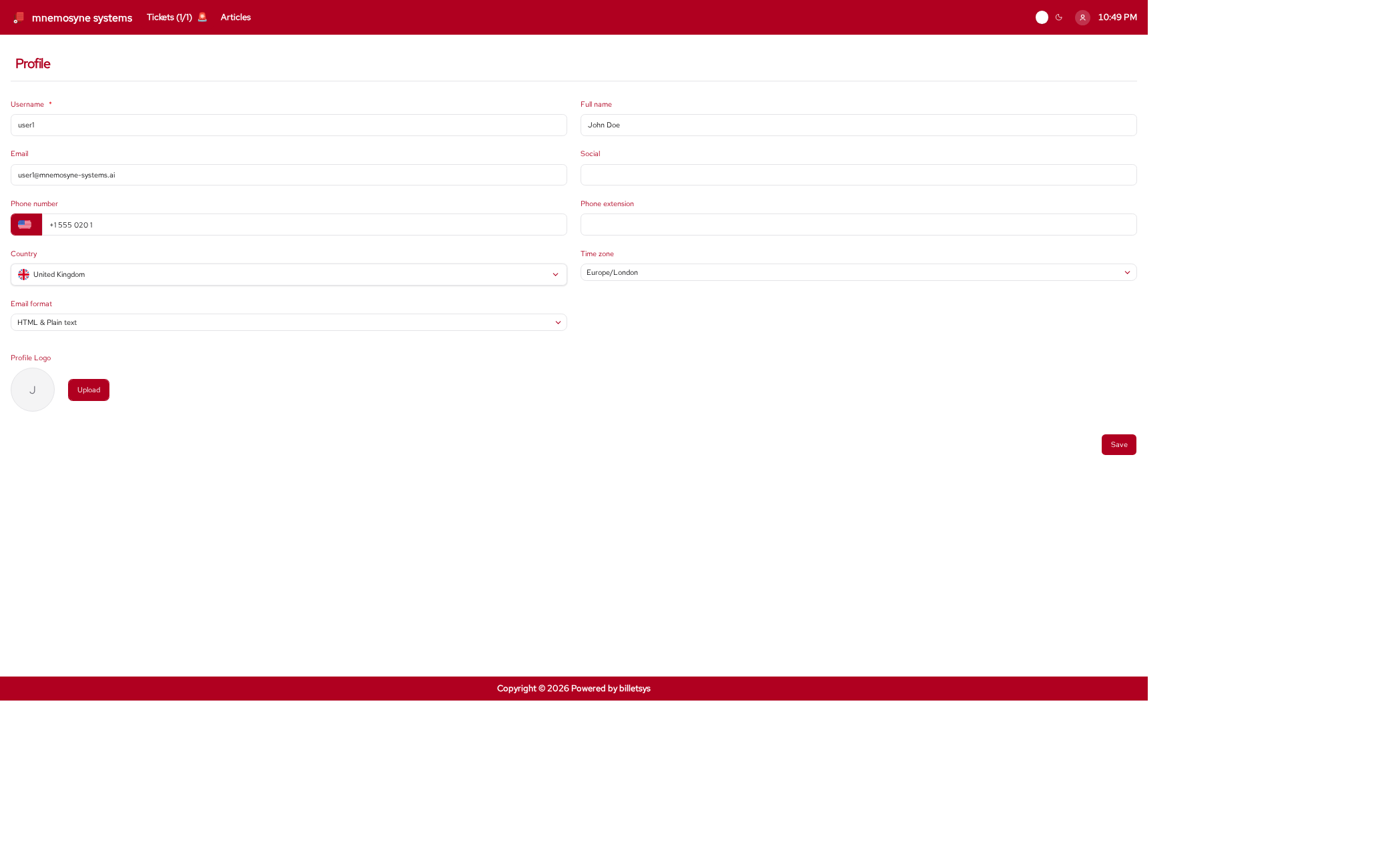Toggle the light/dark theme switch
1400x854 pixels.
click(1042, 17)
